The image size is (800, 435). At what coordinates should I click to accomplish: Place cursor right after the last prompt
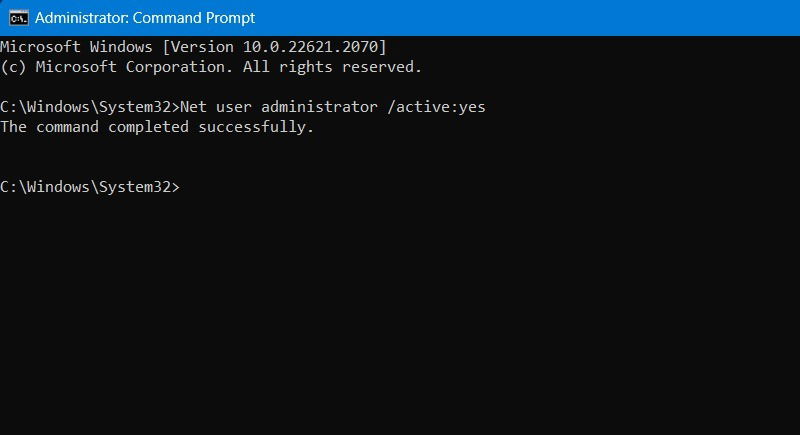click(x=184, y=187)
